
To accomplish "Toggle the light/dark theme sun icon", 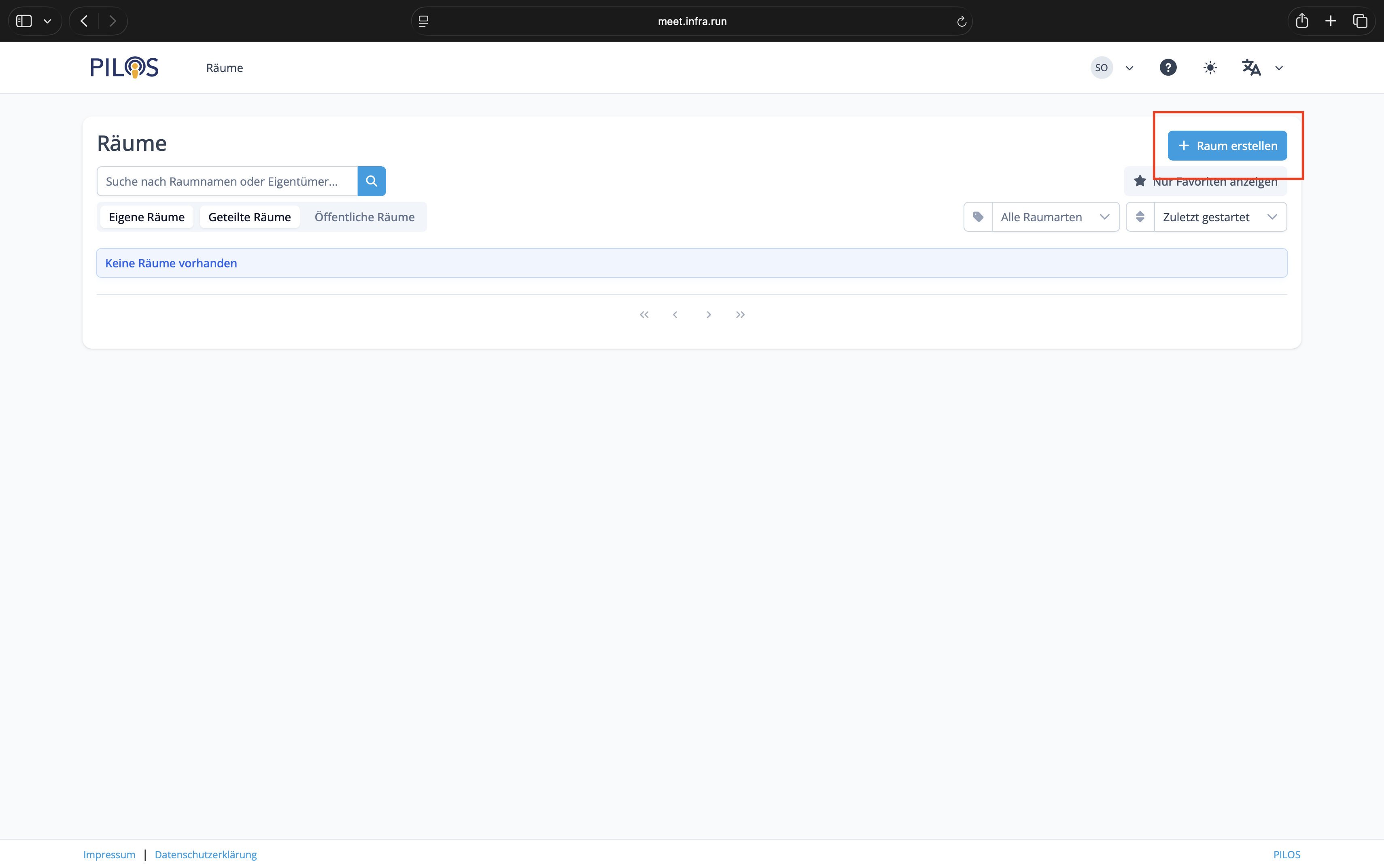I will 1210,68.
